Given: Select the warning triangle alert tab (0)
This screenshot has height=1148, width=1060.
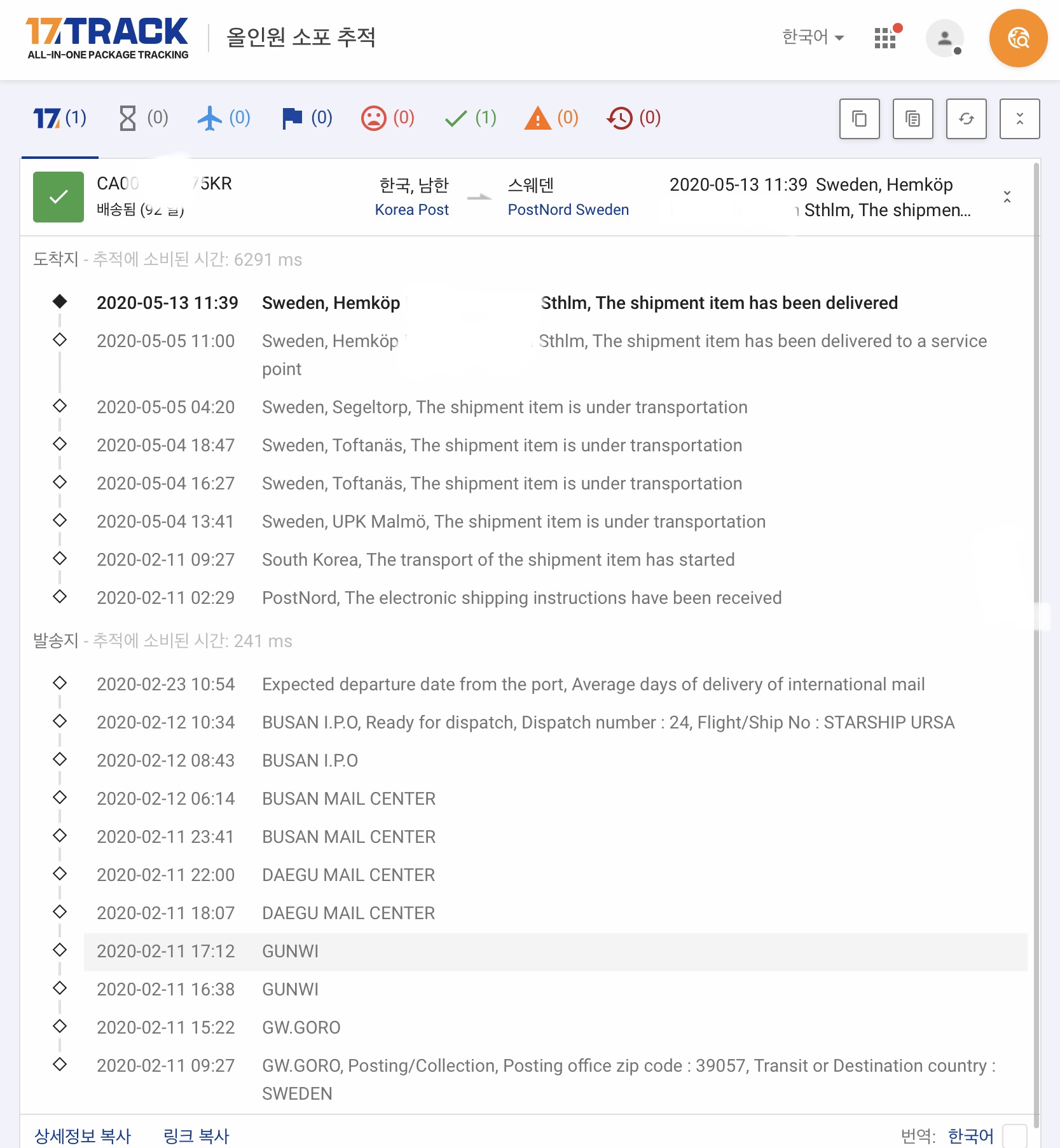Looking at the screenshot, I should click(551, 118).
